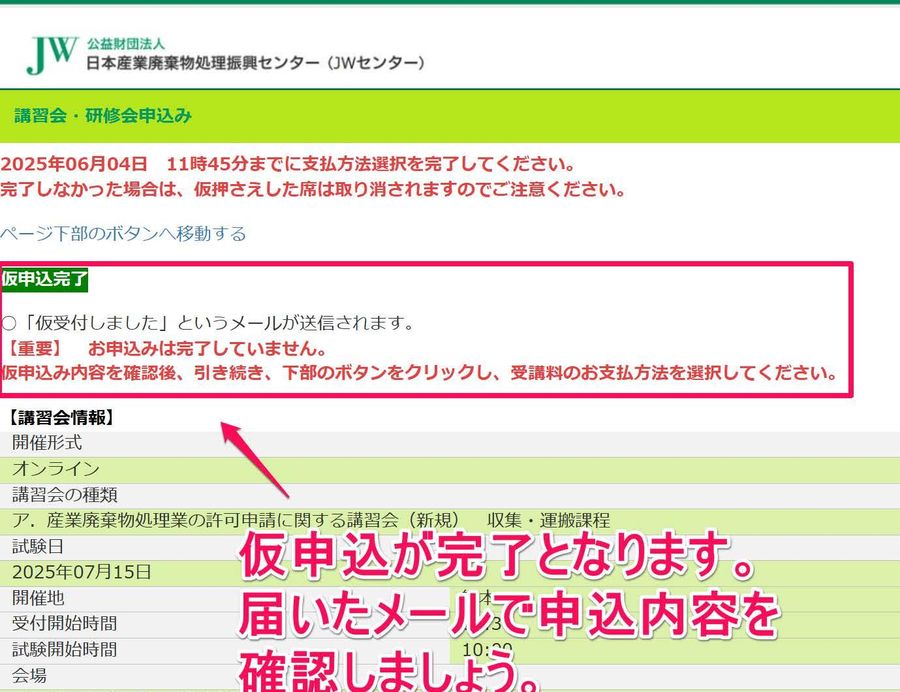Select the 産業廃棄物処理業の許可申請に関する講習会 row
The image size is (900, 692).
[x=450, y=520]
